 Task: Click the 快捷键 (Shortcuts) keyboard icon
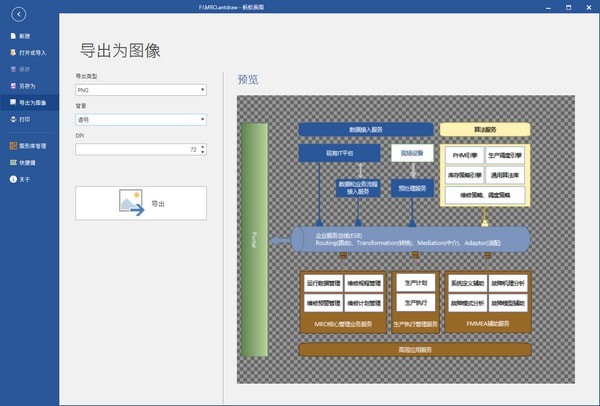[x=11, y=162]
